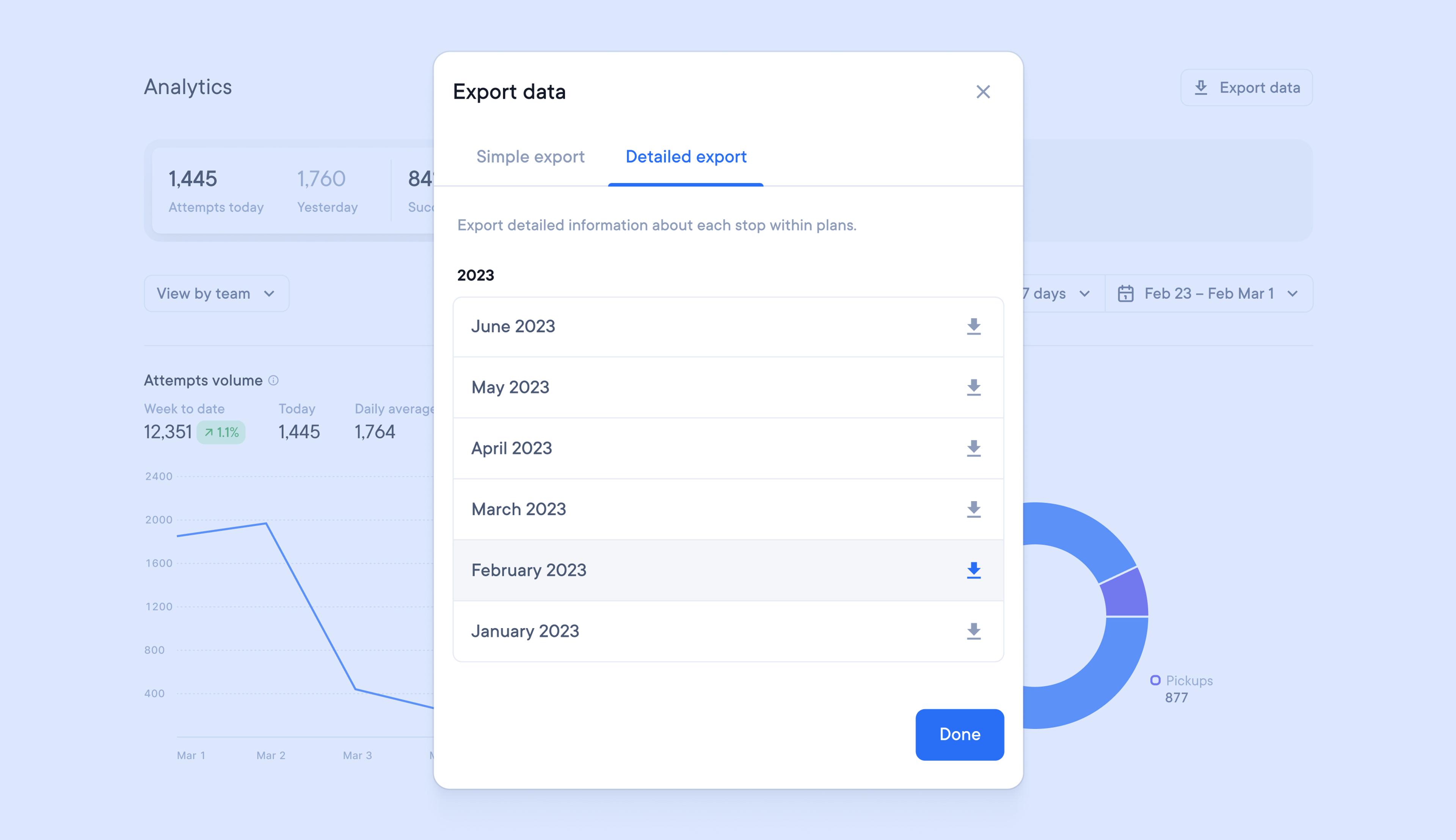Click the calendar icon in date range
Image resolution: width=1456 pixels, height=840 pixels.
(1125, 294)
